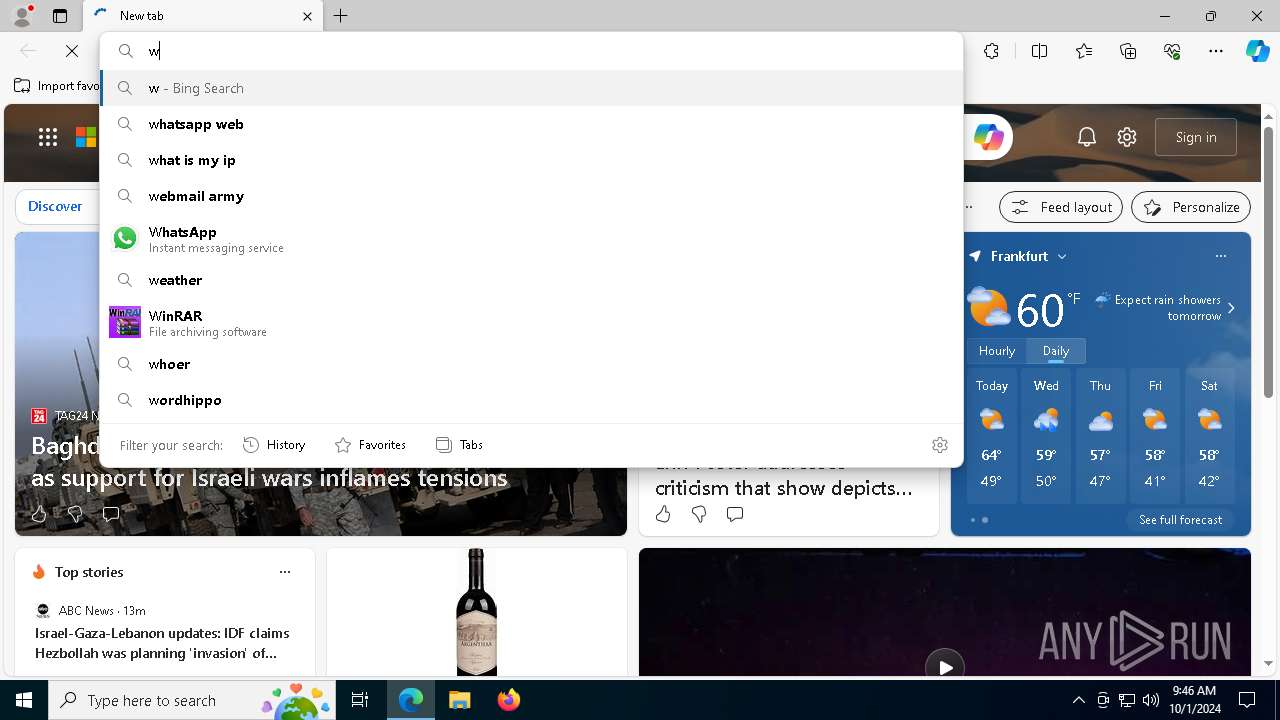The width and height of the screenshot is (1280, 720).
Task: Show hidden system tray icons
Action: tap(1078, 700)
